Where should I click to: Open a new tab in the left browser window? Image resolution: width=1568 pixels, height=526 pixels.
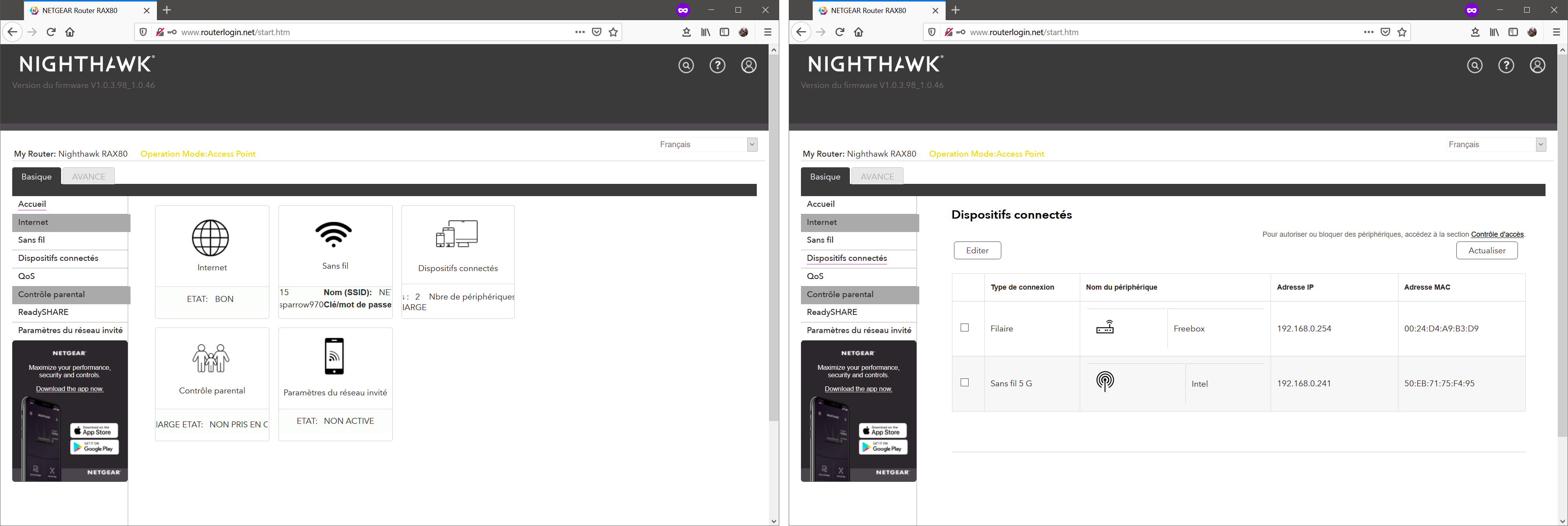click(x=167, y=10)
